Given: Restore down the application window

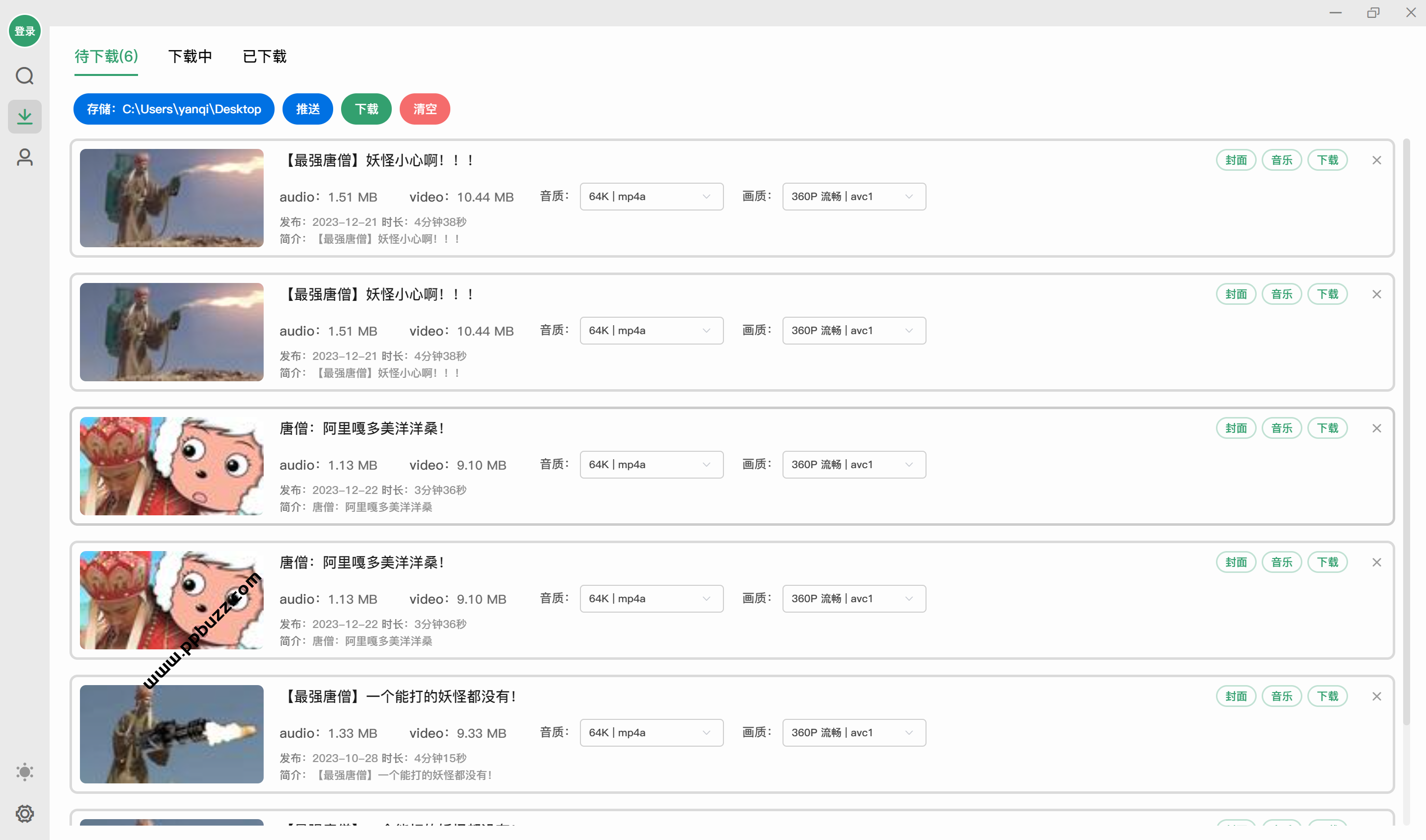Looking at the screenshot, I should [1373, 12].
